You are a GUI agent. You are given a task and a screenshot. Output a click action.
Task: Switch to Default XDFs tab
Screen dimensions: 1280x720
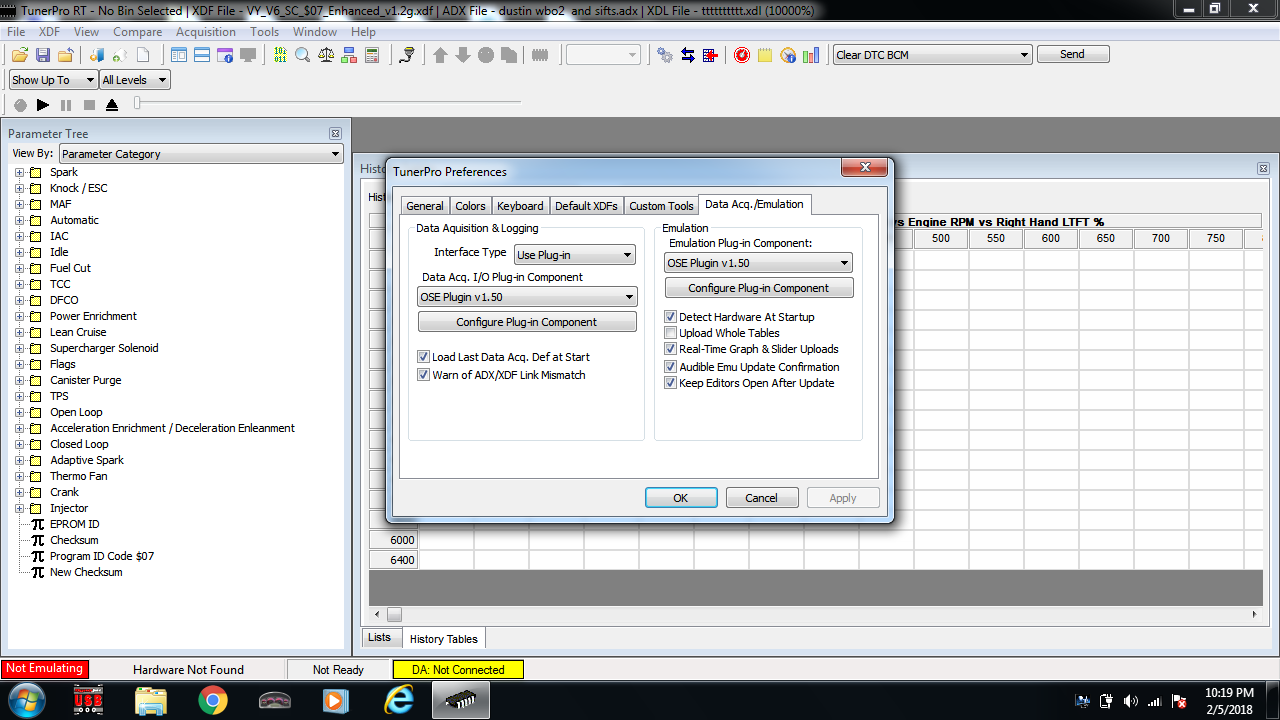point(586,206)
